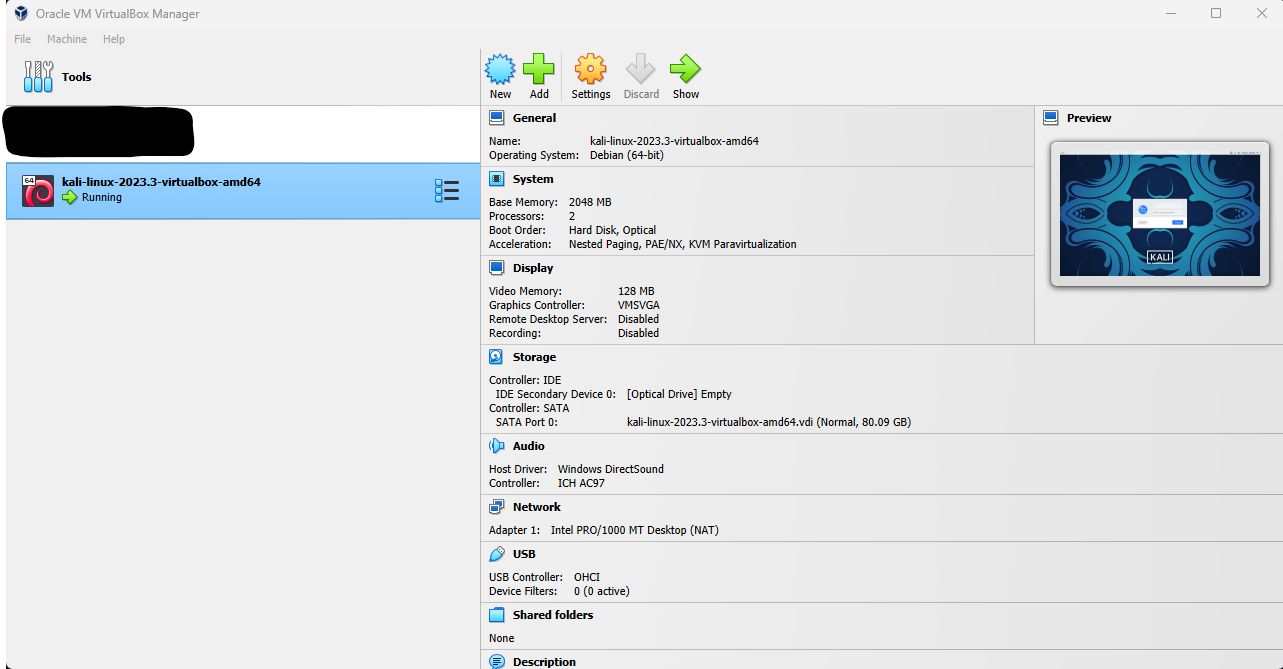Viewport: 1283px width, 669px height.
Task: Open the Help menu
Action: click(x=114, y=39)
